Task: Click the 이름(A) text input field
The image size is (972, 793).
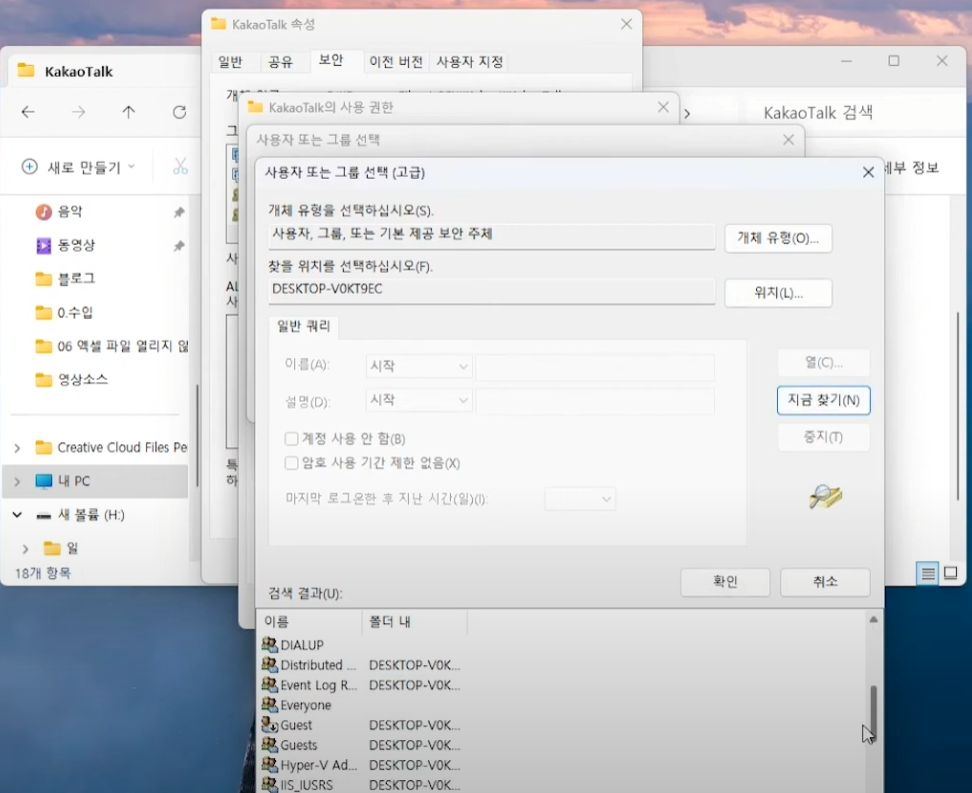Action: tap(594, 366)
